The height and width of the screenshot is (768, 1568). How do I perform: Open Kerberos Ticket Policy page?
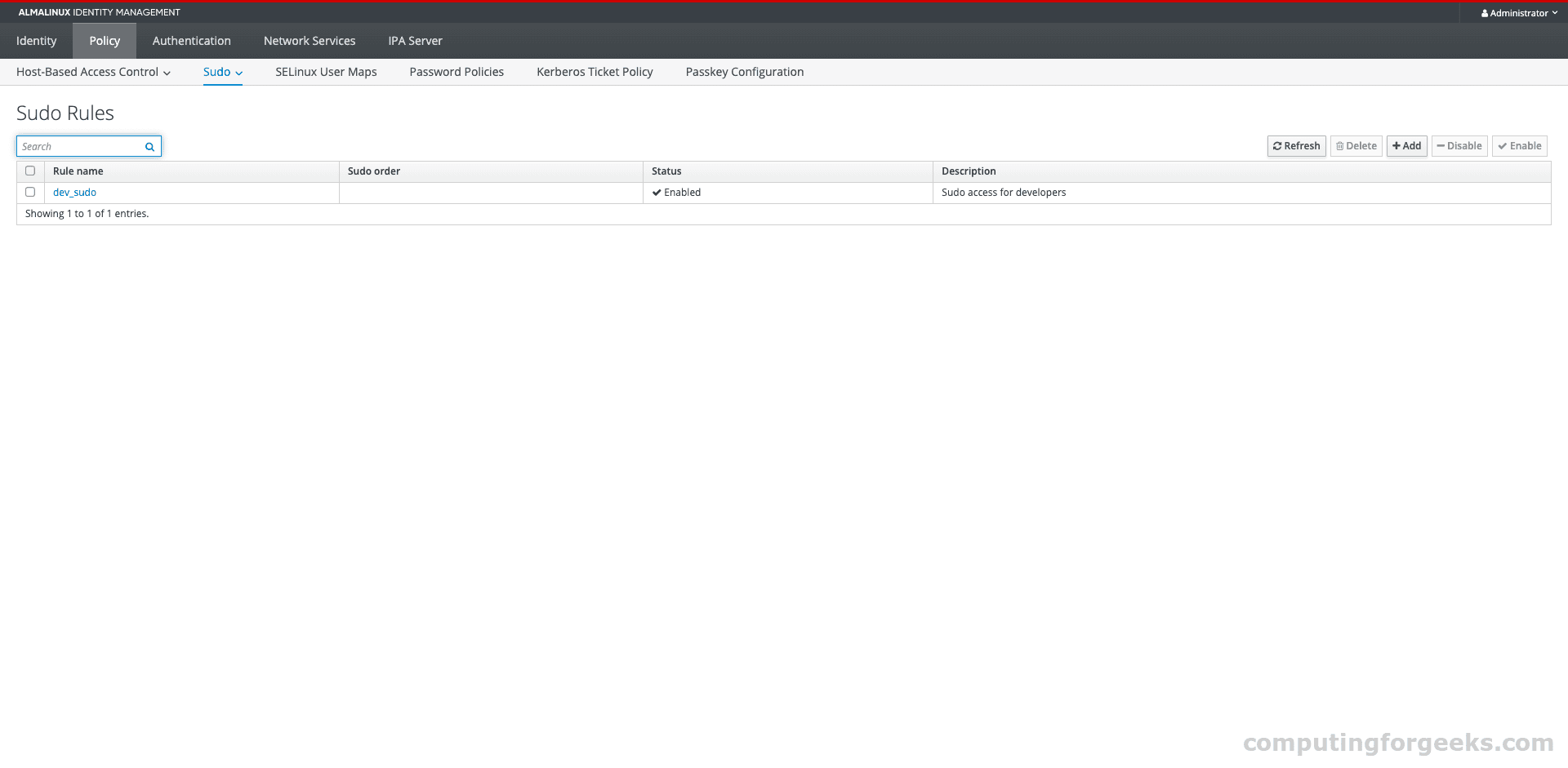[x=595, y=72]
